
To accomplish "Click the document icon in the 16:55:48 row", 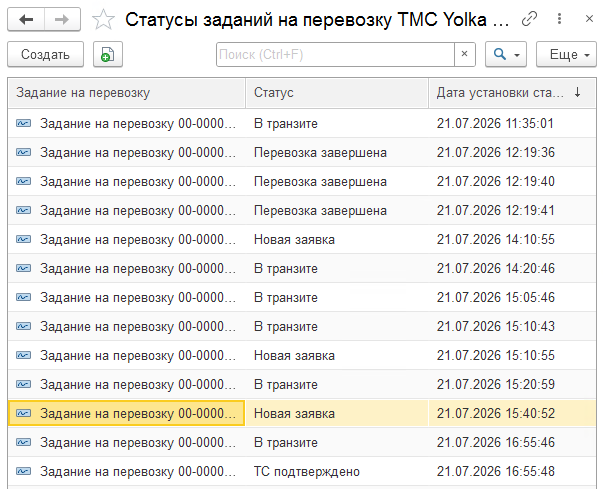I will coord(23,471).
